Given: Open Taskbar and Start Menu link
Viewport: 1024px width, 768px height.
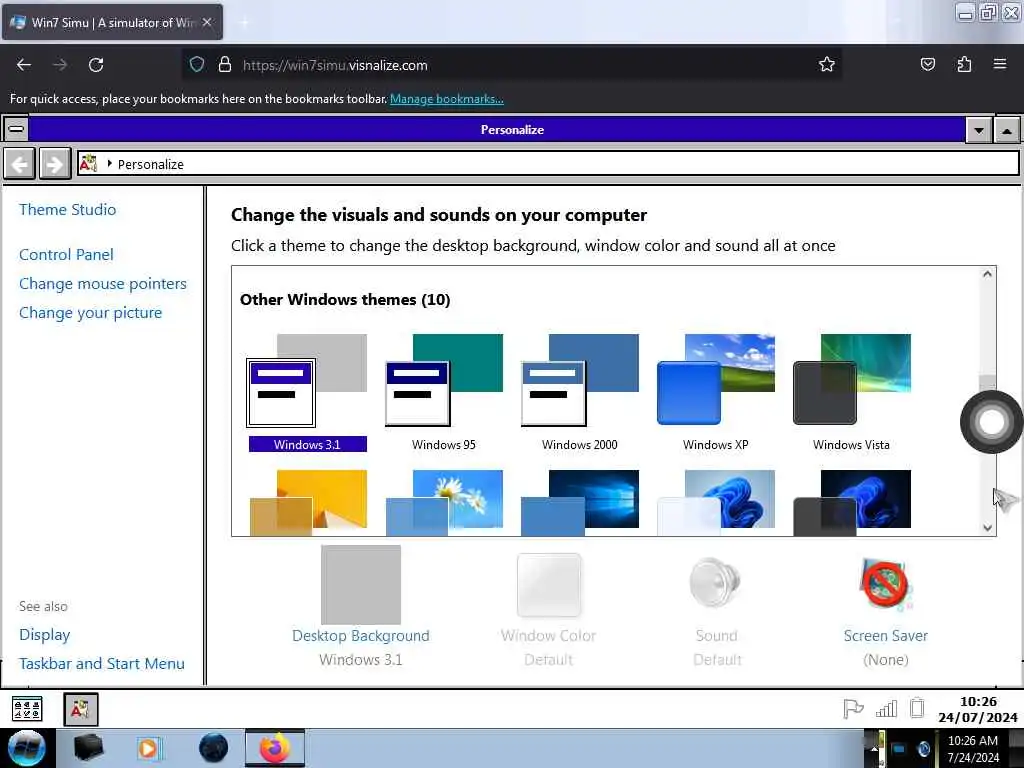Looking at the screenshot, I should (101, 664).
